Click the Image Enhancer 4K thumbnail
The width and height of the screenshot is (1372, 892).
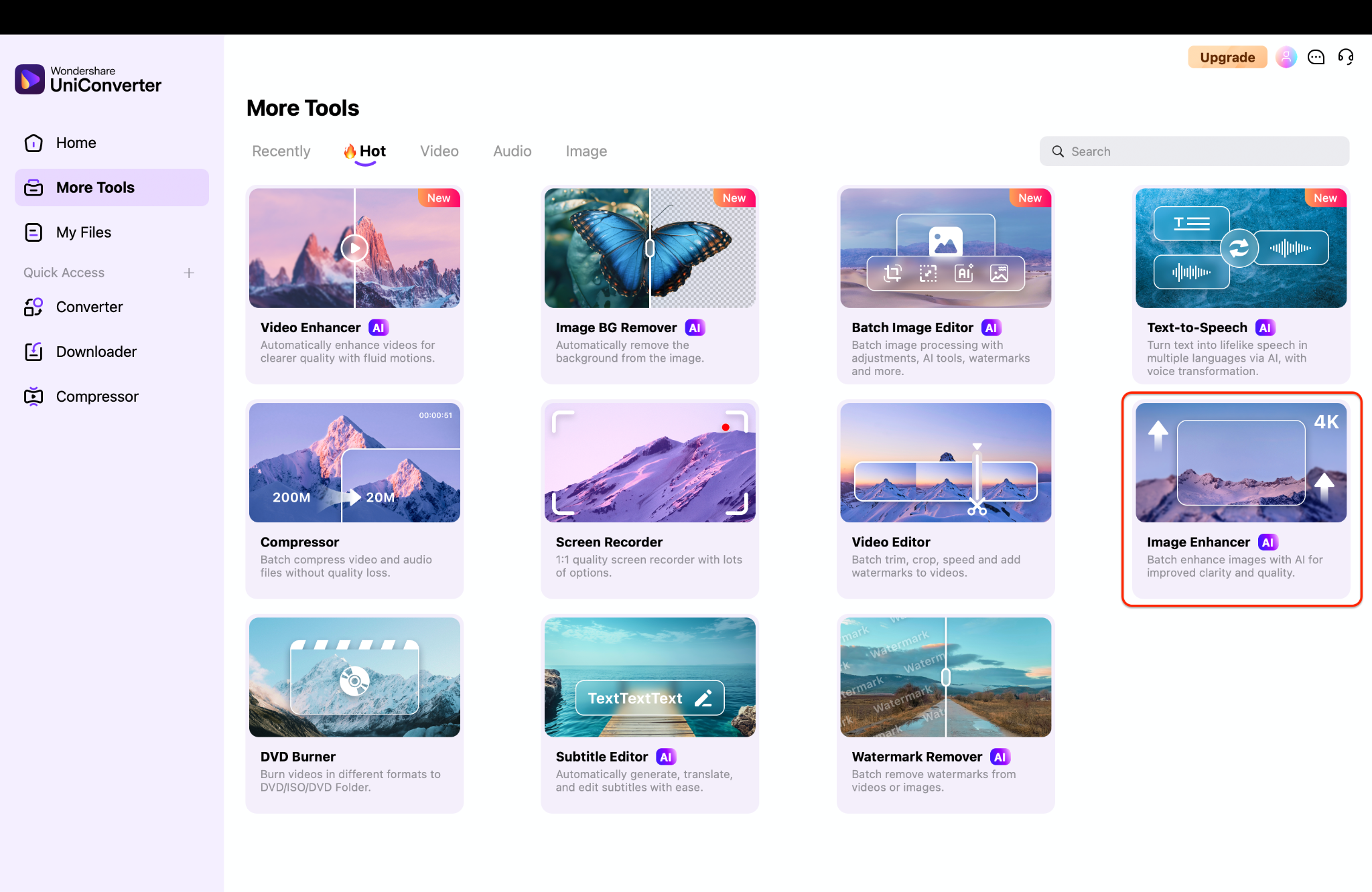click(x=1241, y=463)
